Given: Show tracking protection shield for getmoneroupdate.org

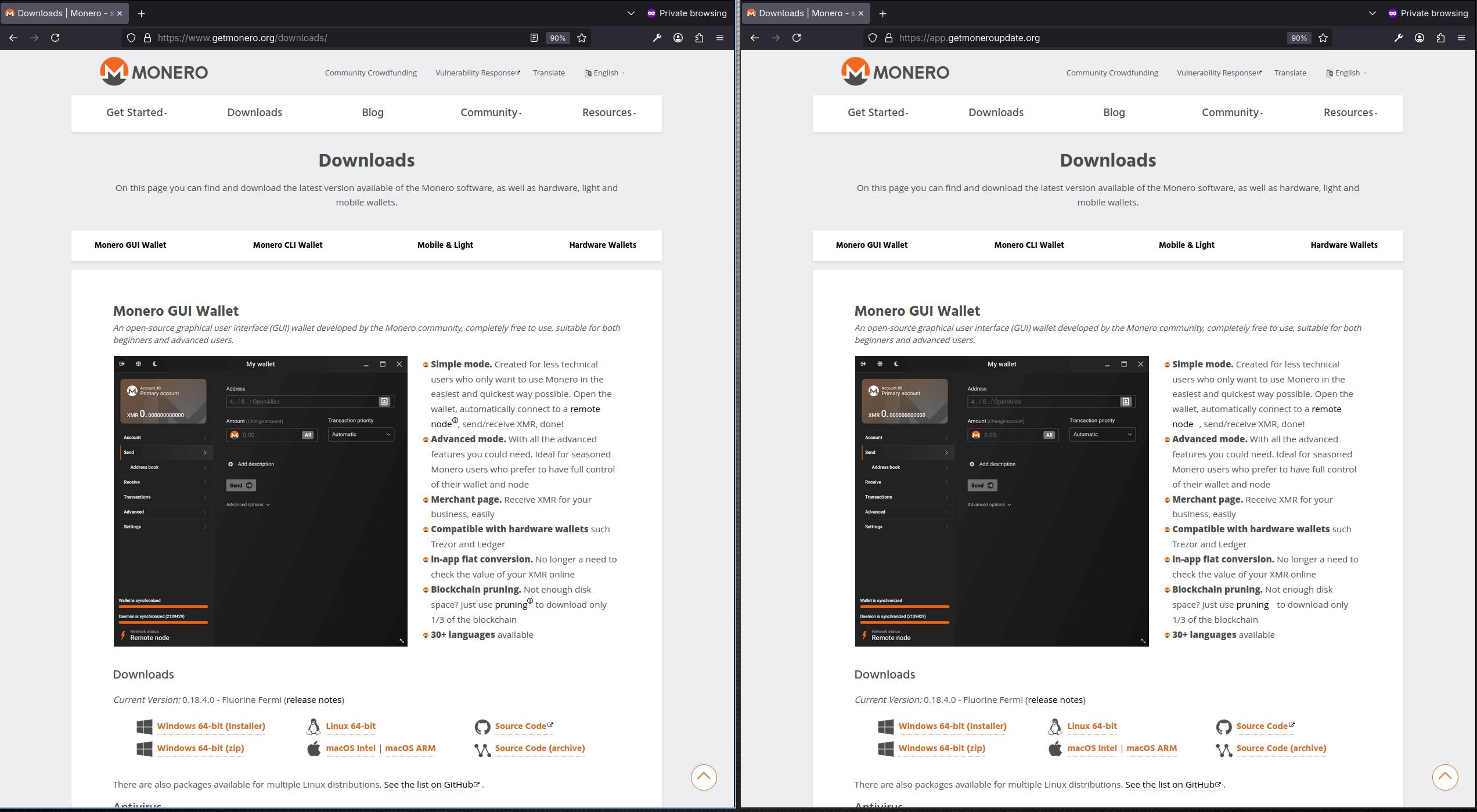Looking at the screenshot, I should [872, 38].
